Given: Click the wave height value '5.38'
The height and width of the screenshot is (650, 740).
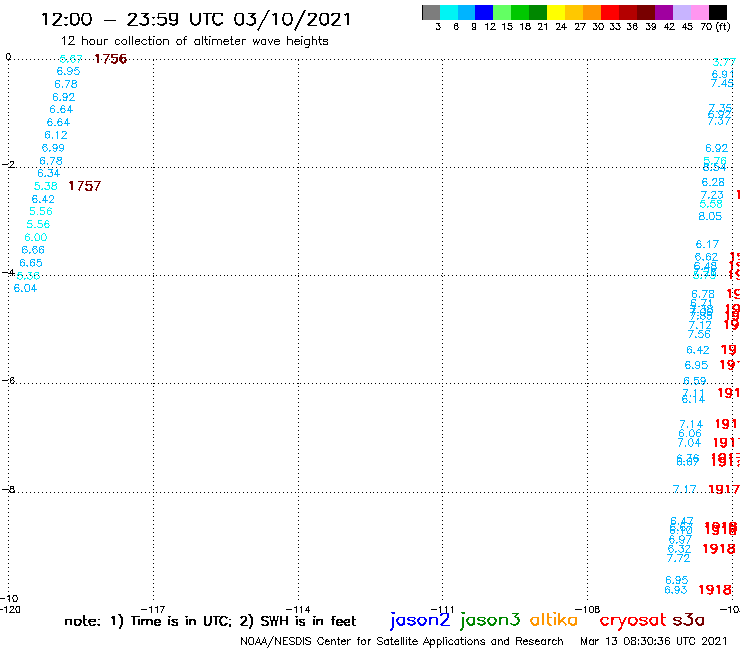Looking at the screenshot, I should click(46, 186).
